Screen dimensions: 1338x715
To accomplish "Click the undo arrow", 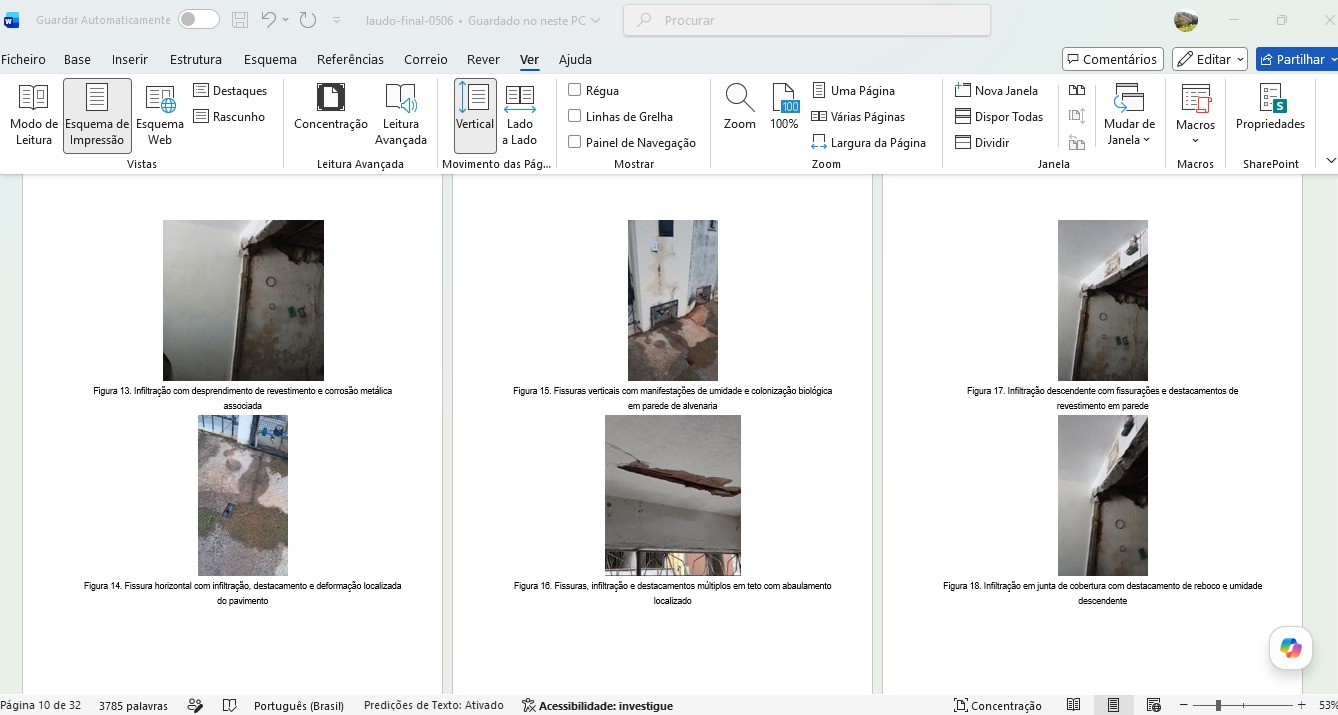I will 268,20.
